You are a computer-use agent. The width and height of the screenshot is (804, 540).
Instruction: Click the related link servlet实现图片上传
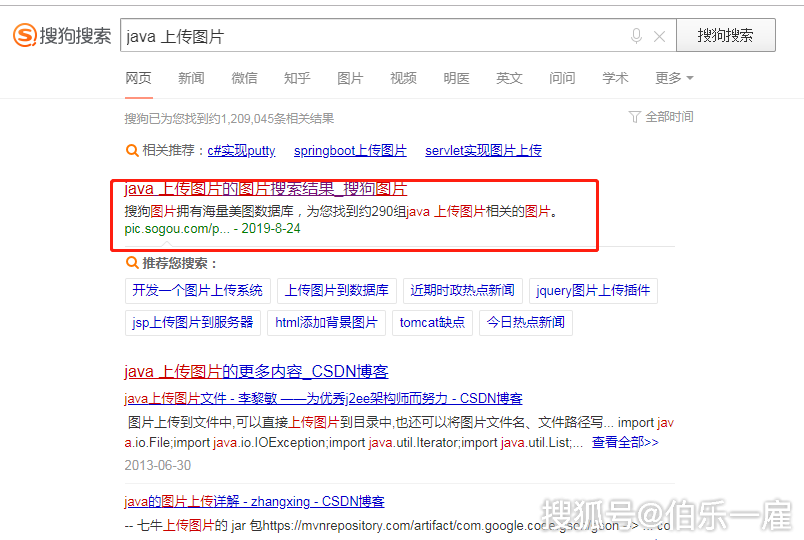coord(484,150)
